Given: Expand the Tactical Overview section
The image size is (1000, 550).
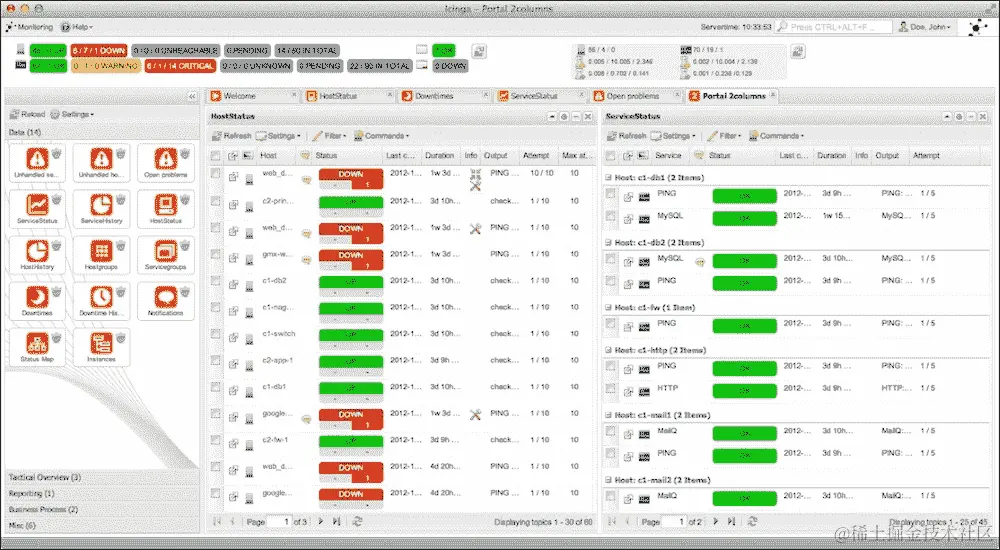Looking at the screenshot, I should pos(102,477).
